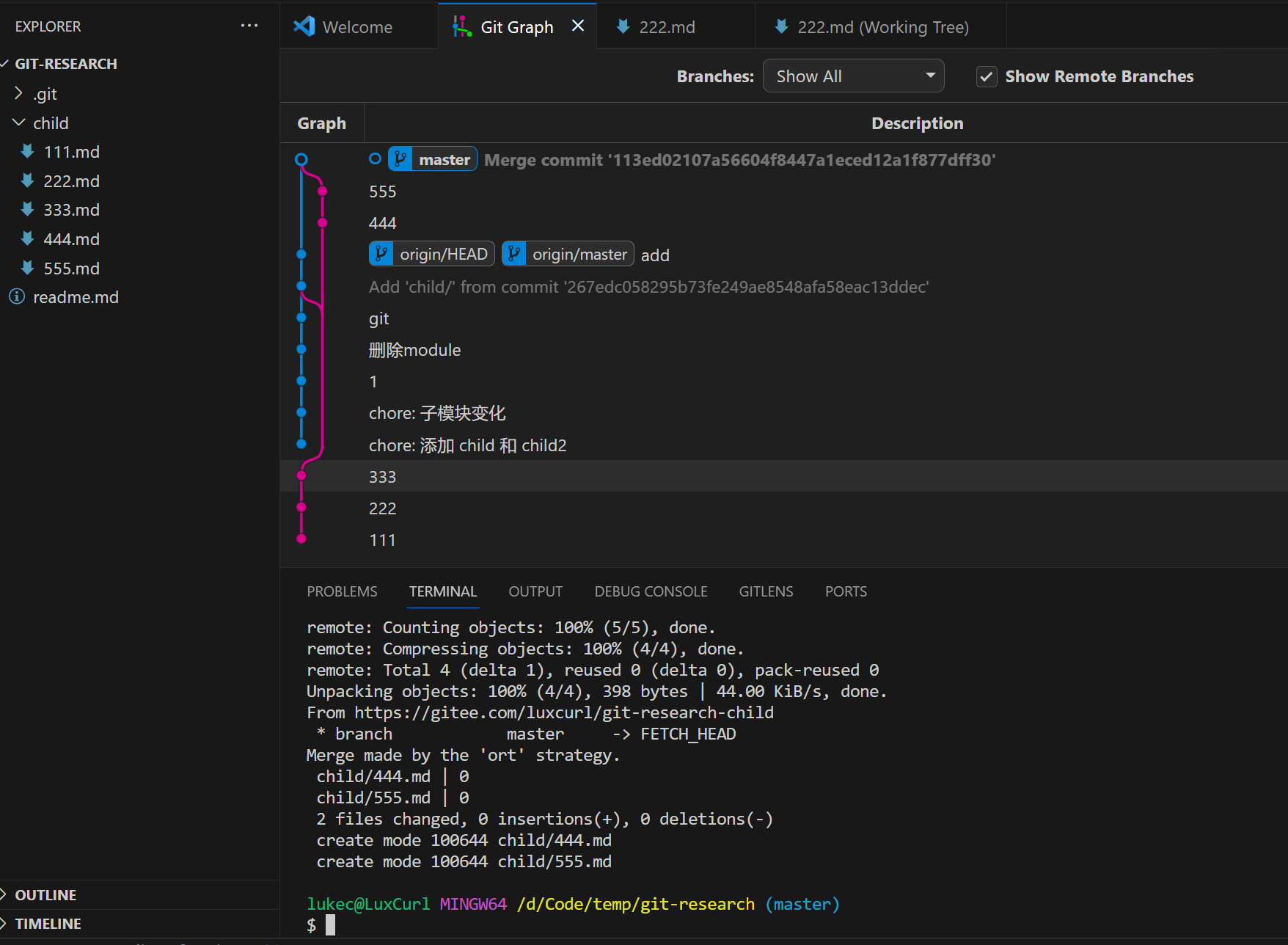
Task: Click the origin/master branch label
Action: (x=568, y=255)
